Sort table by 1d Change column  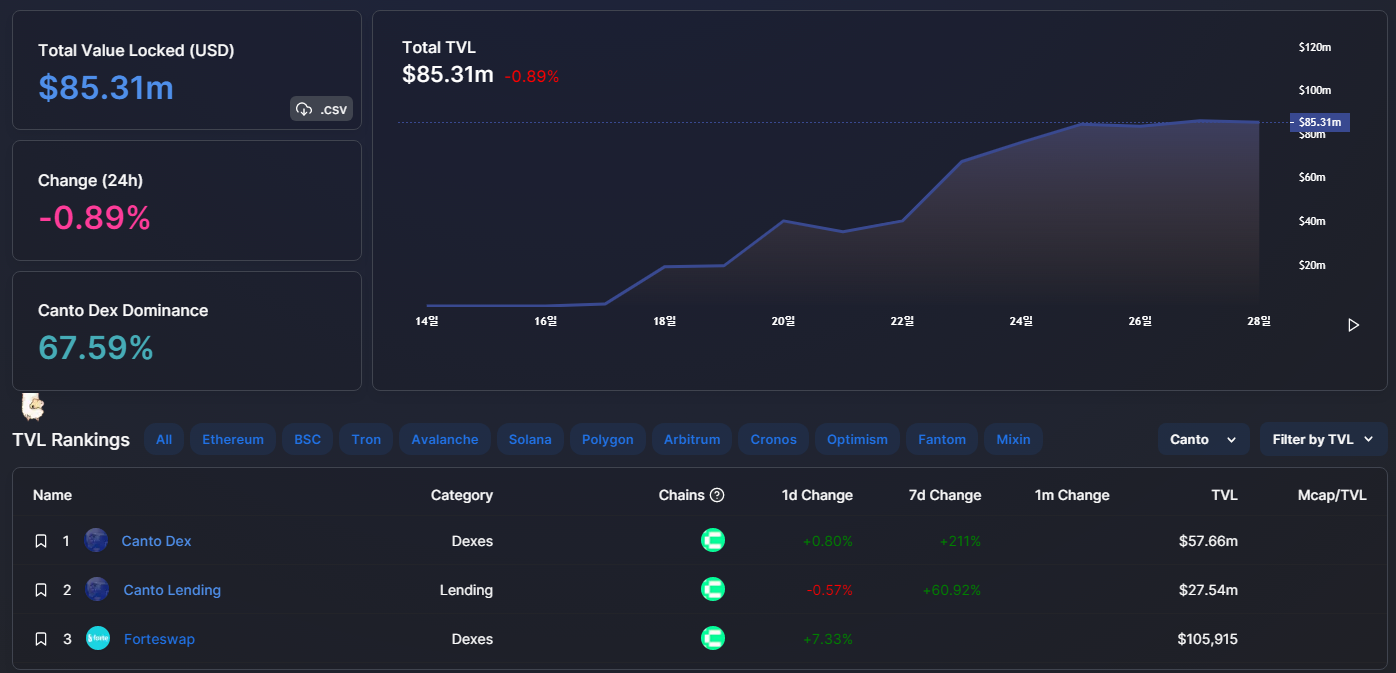[817, 495]
